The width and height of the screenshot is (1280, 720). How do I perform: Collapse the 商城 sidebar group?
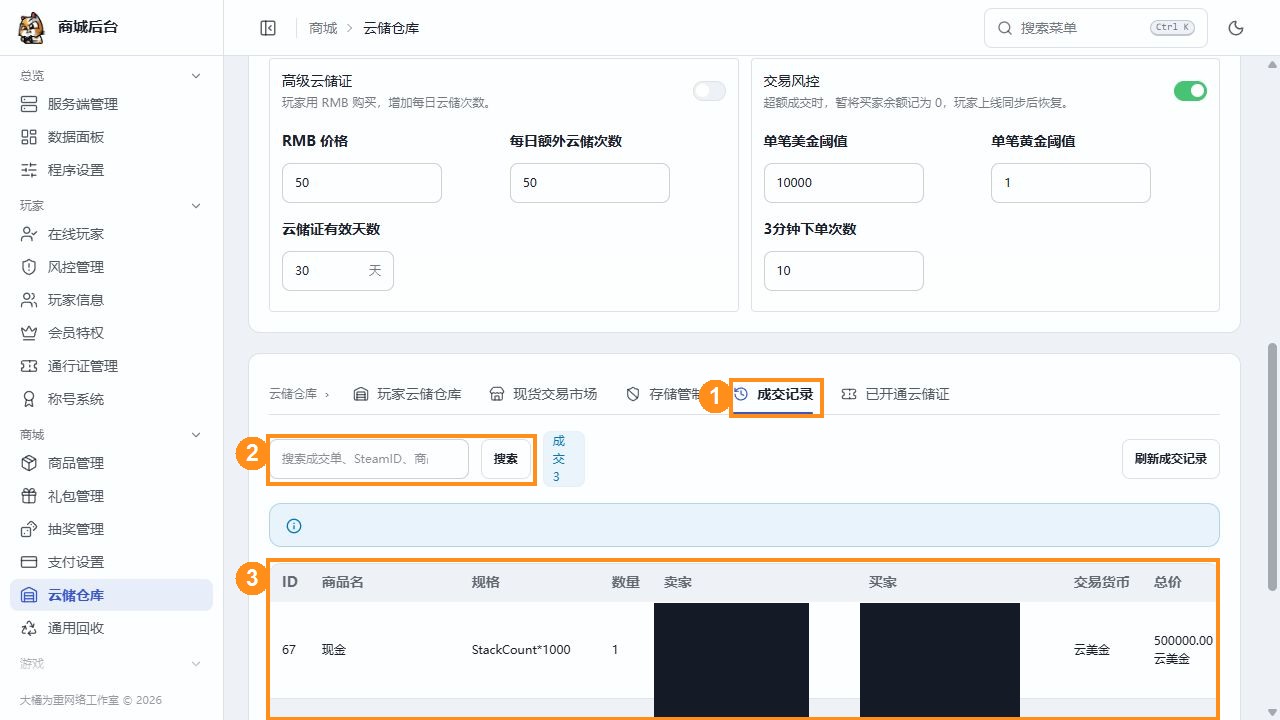tap(196, 435)
